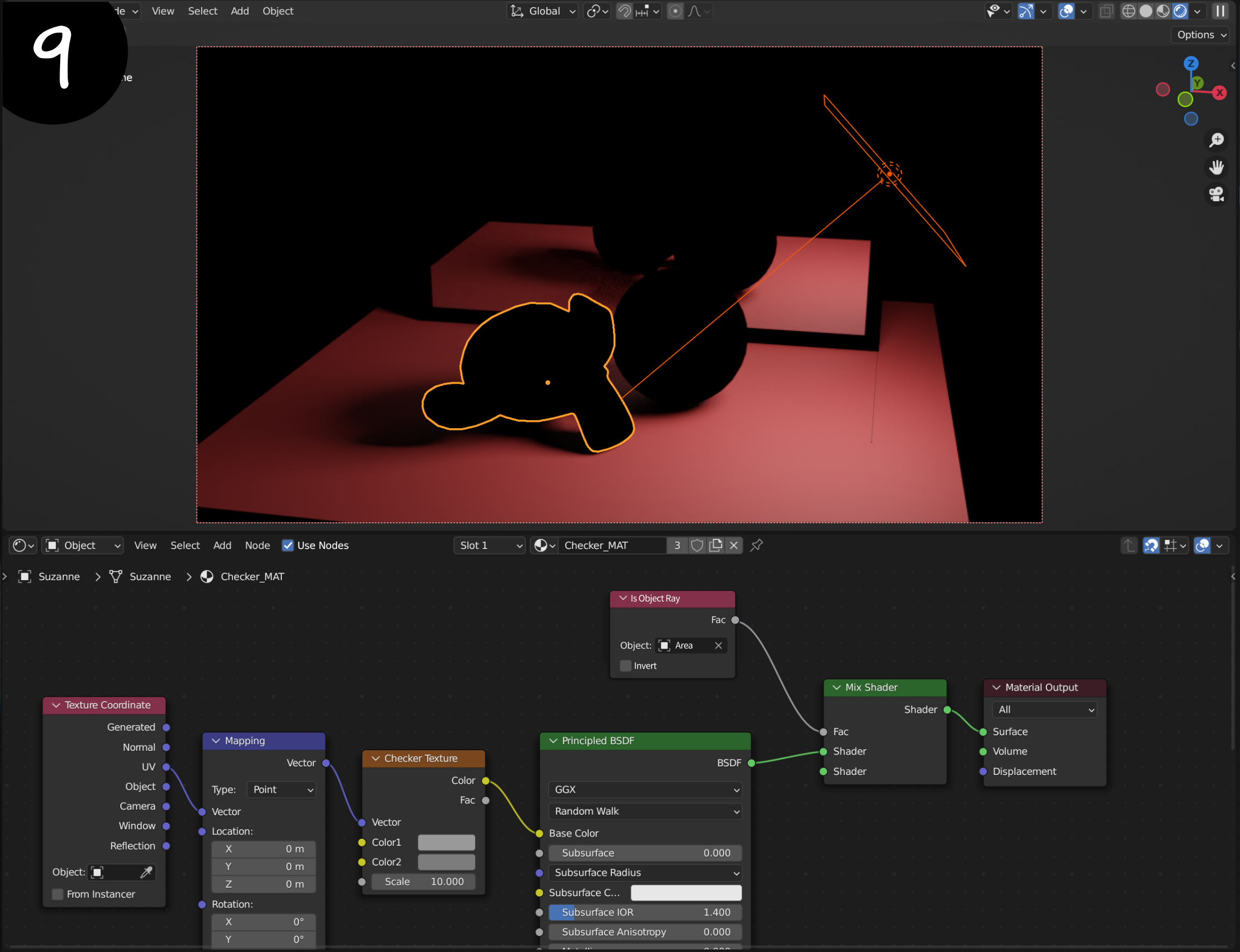The image size is (1240, 952).
Task: Open the node editor Node menu
Action: tap(257, 545)
